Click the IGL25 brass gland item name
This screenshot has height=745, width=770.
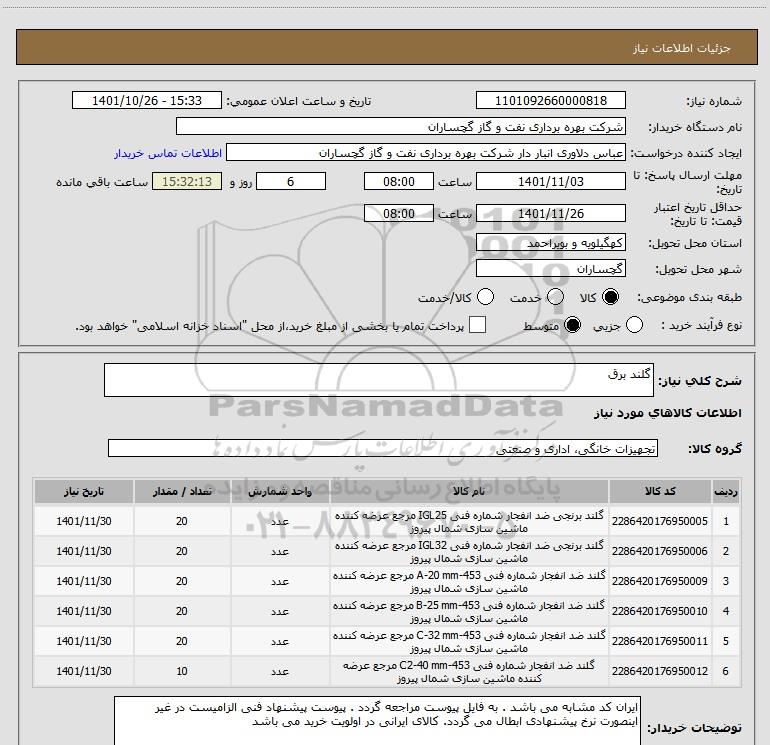[469, 522]
